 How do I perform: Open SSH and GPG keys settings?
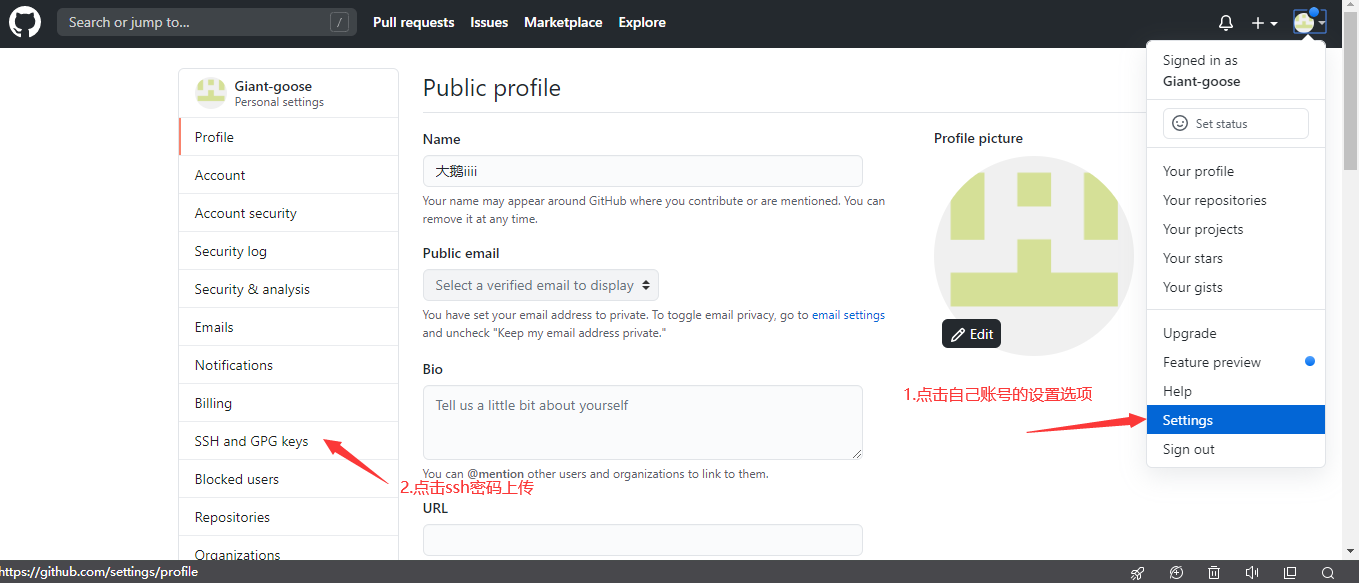[289, 441]
